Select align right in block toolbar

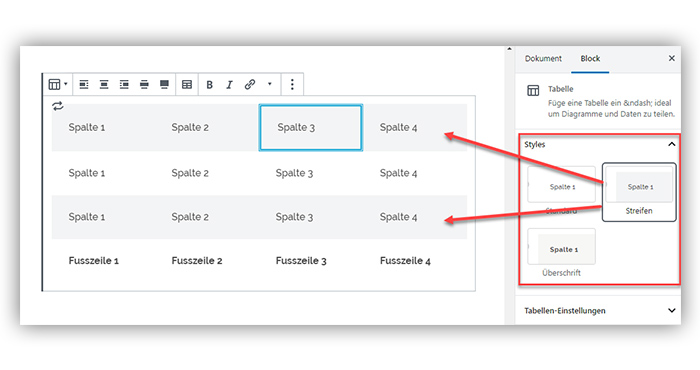click(x=124, y=84)
